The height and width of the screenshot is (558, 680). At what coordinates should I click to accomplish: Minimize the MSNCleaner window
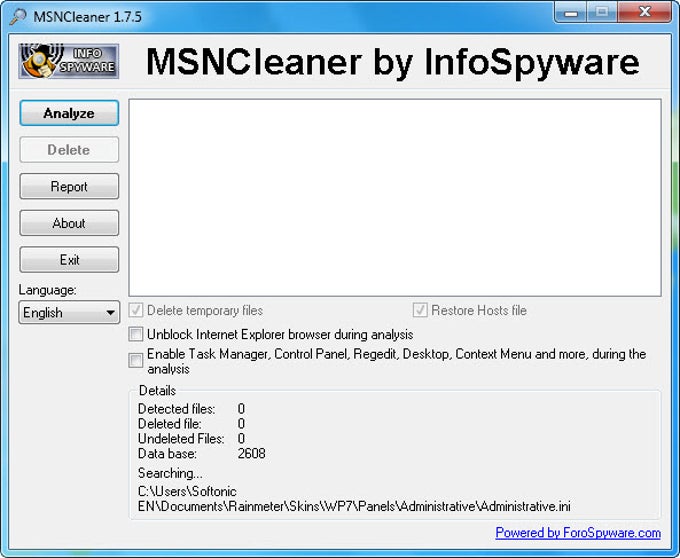570,12
